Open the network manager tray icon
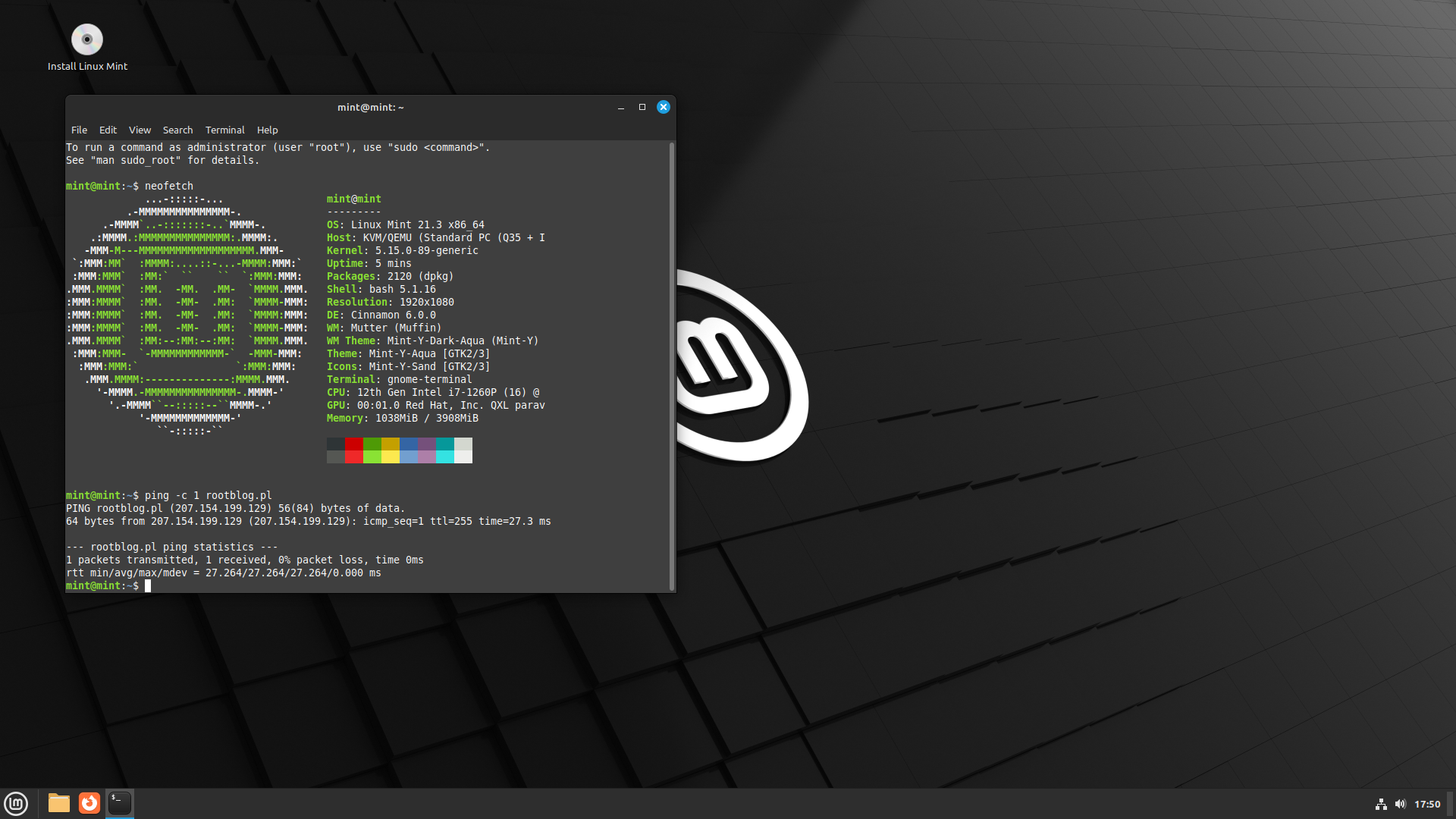The height and width of the screenshot is (819, 1456). 1379,805
